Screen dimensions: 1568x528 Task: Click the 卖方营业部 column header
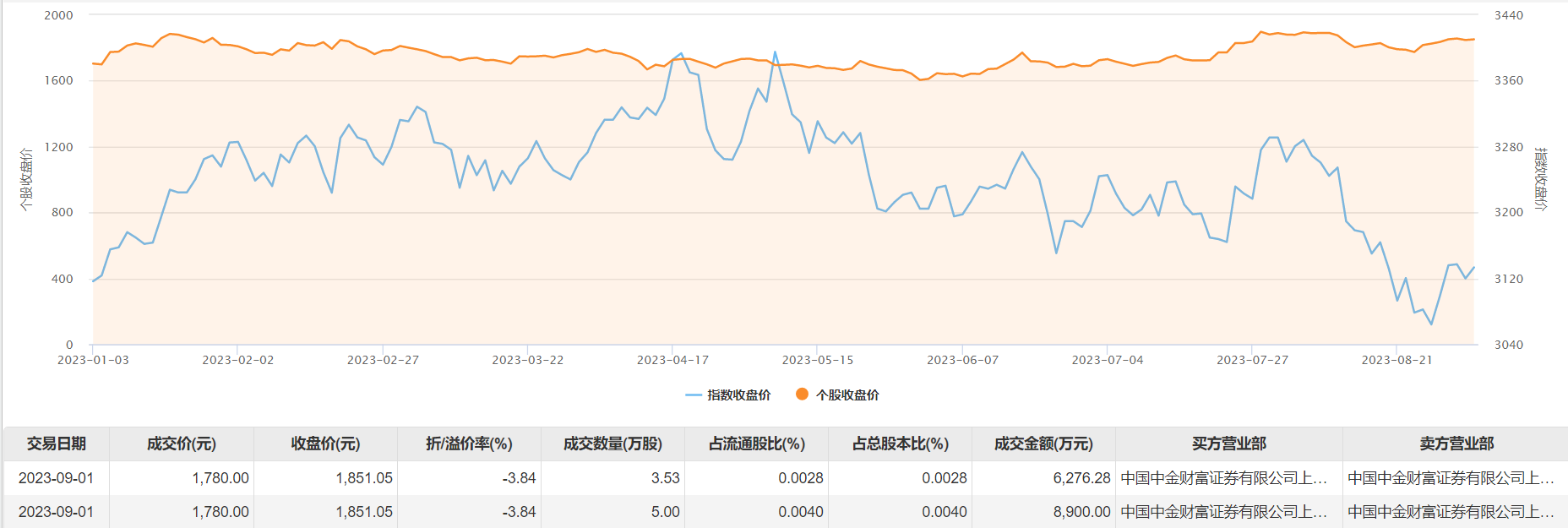tap(1456, 444)
